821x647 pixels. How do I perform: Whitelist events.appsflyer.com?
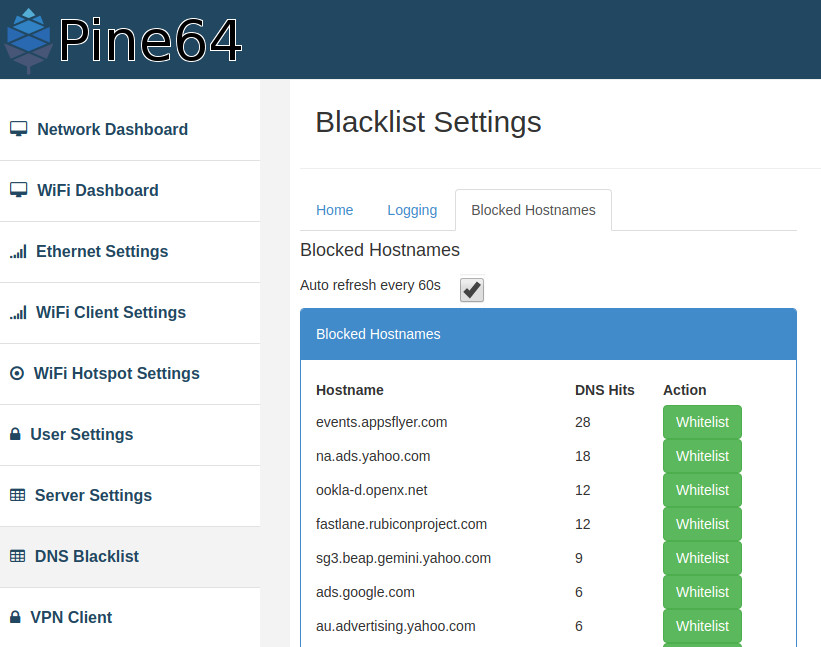pos(702,422)
